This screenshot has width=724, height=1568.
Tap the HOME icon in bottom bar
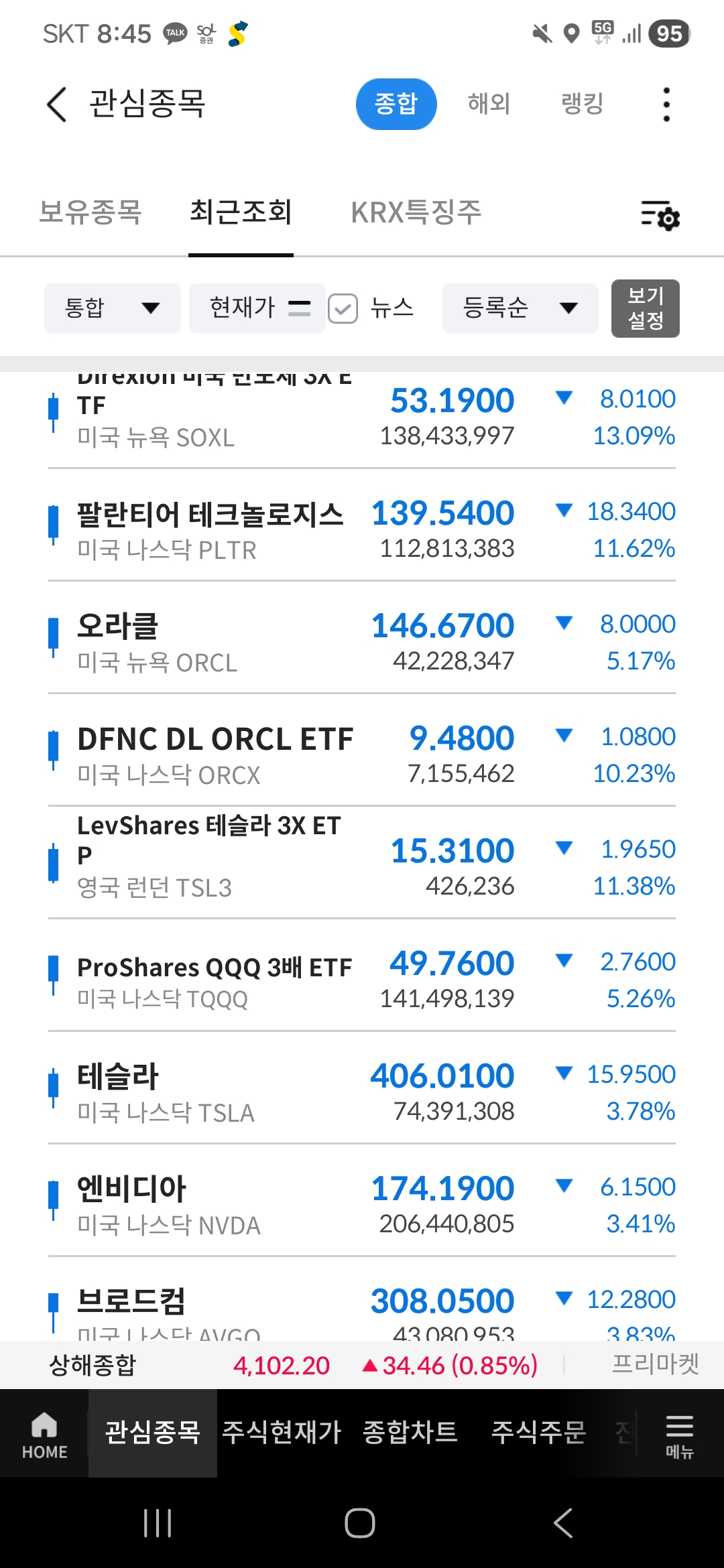coord(44,1435)
